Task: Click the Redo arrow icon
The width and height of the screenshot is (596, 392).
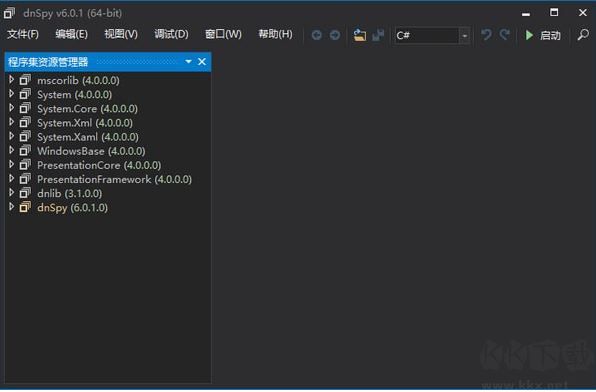Action: pyautogui.click(x=505, y=35)
